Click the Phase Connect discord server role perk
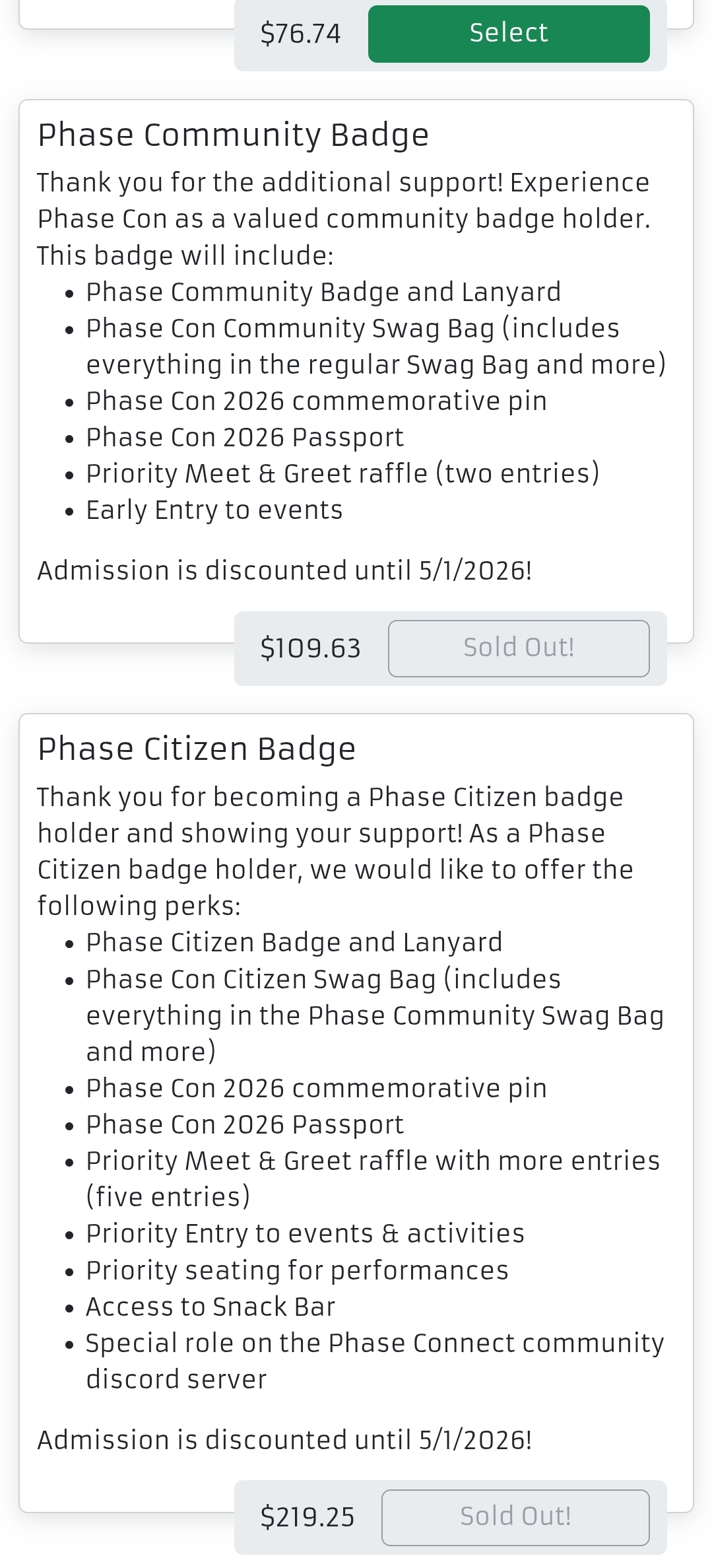This screenshot has height=1568, width=712. 374,1361
